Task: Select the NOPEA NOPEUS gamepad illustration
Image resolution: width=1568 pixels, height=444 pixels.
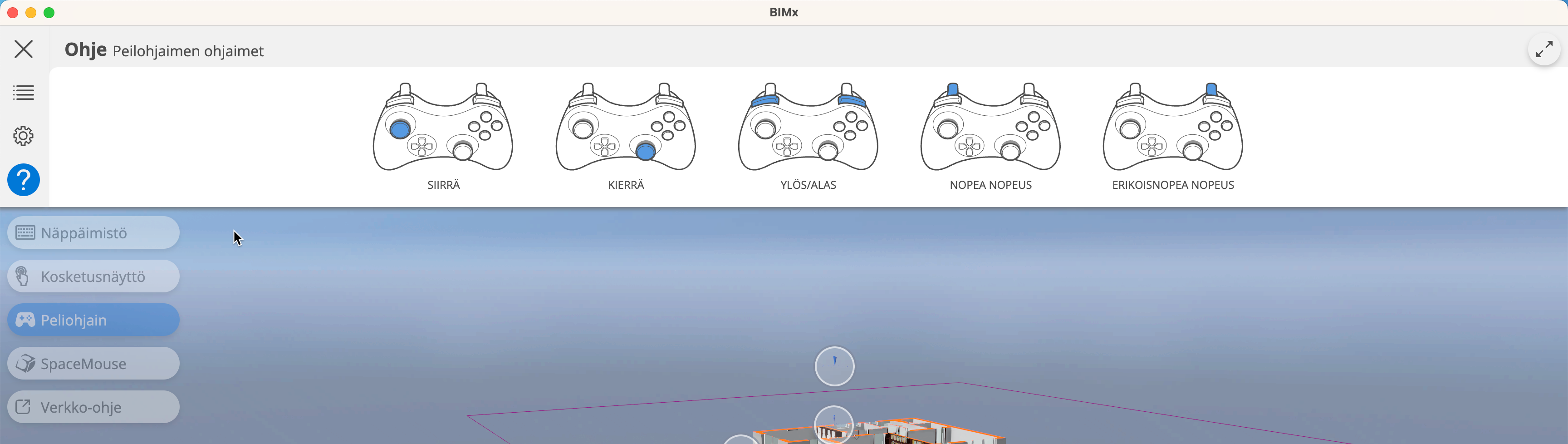Action: pyautogui.click(x=991, y=127)
